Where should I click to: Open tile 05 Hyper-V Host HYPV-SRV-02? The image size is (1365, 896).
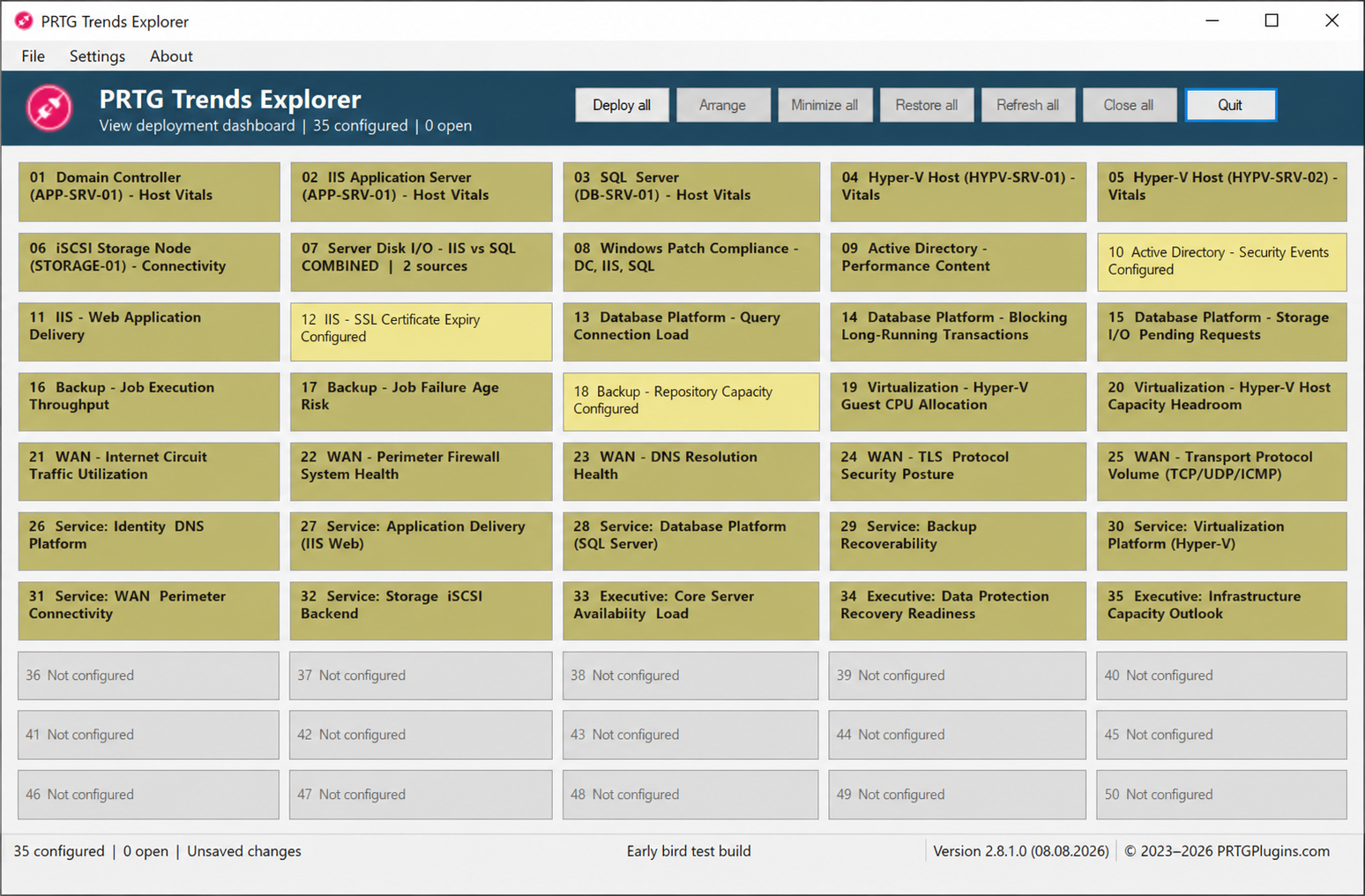point(1221,191)
